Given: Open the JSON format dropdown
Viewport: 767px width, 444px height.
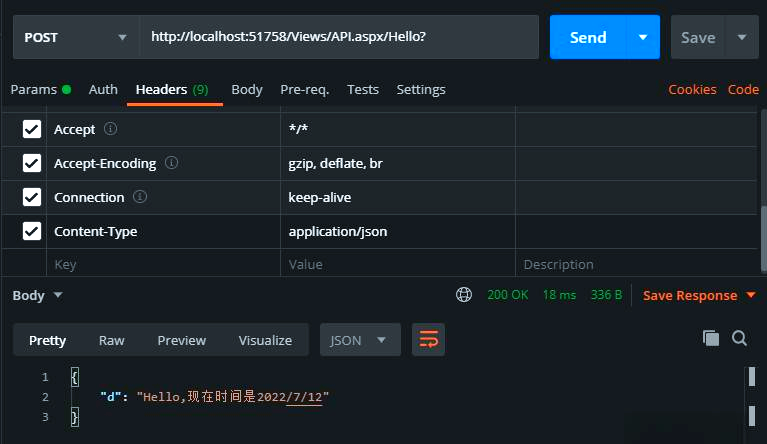Looking at the screenshot, I should click(359, 340).
